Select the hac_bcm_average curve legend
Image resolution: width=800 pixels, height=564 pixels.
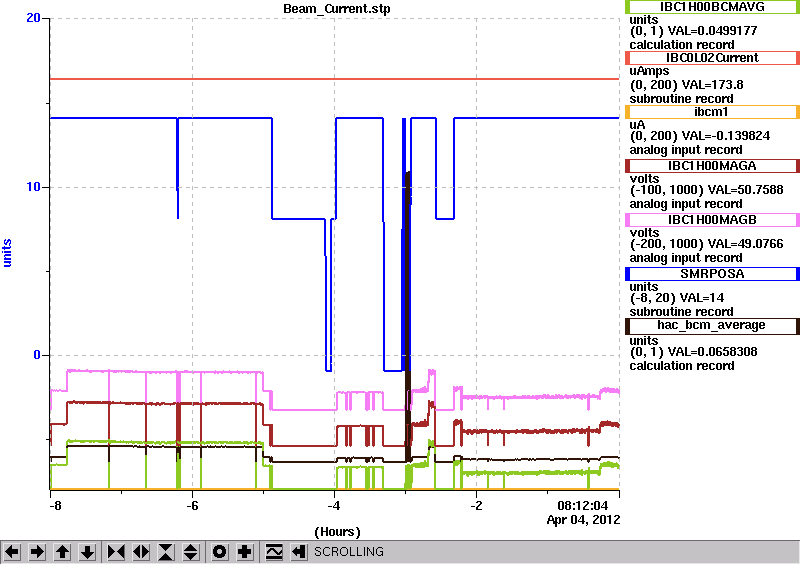point(712,326)
